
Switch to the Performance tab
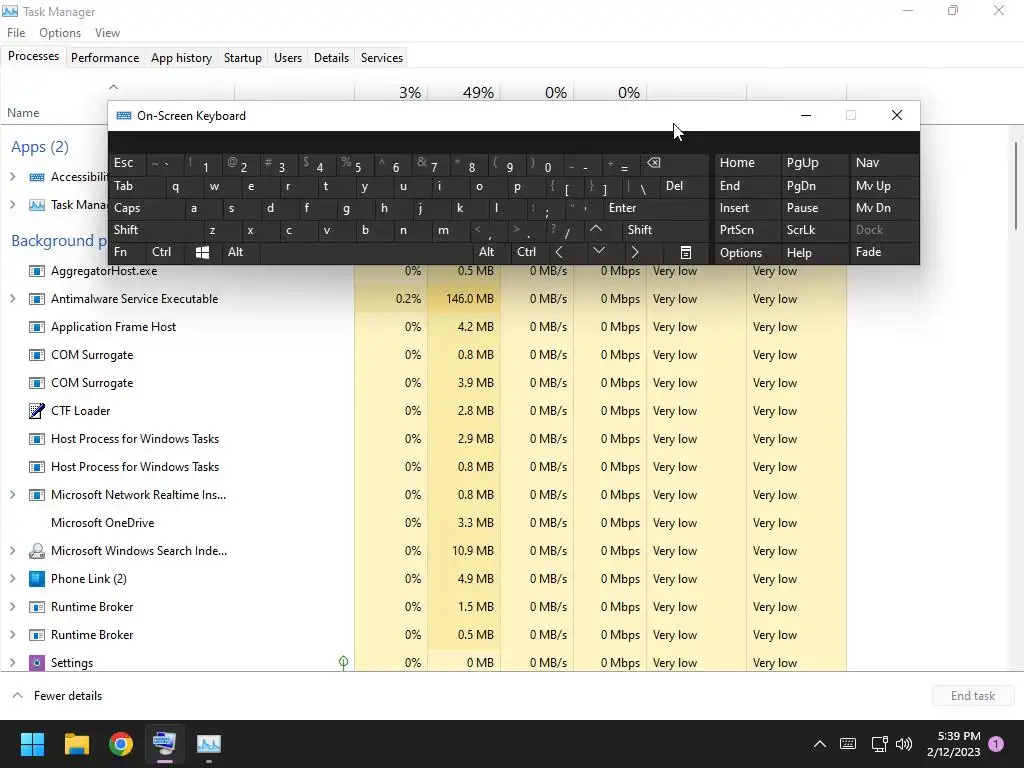click(x=104, y=57)
